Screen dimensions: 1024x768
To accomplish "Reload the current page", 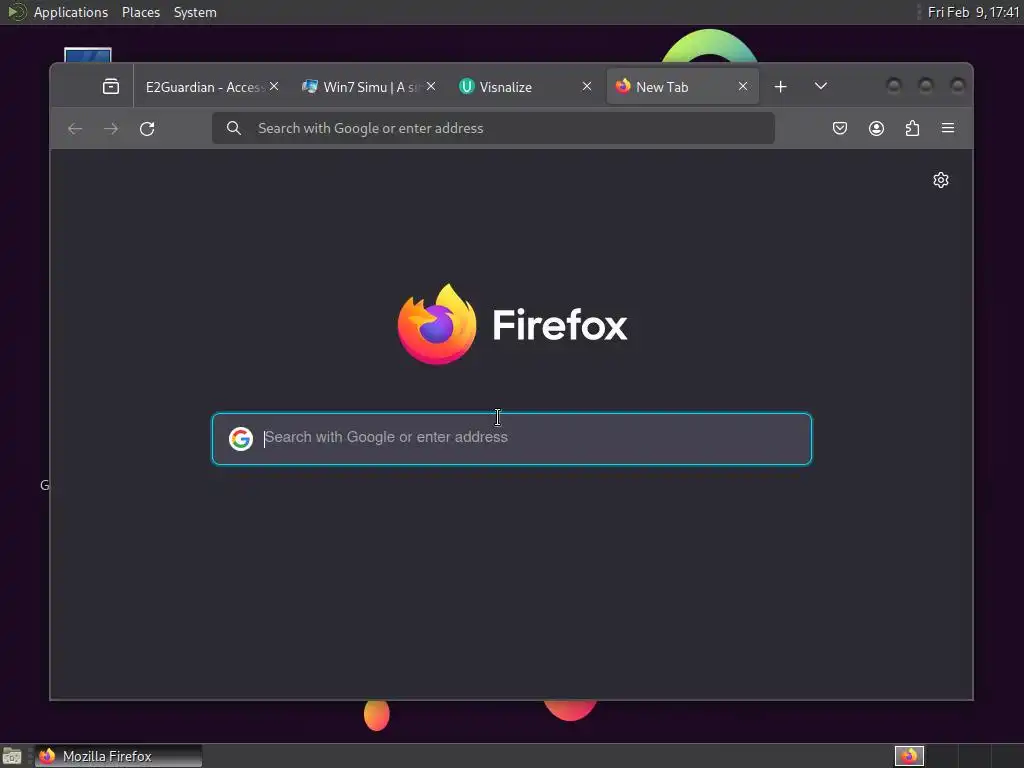I will point(147,129).
